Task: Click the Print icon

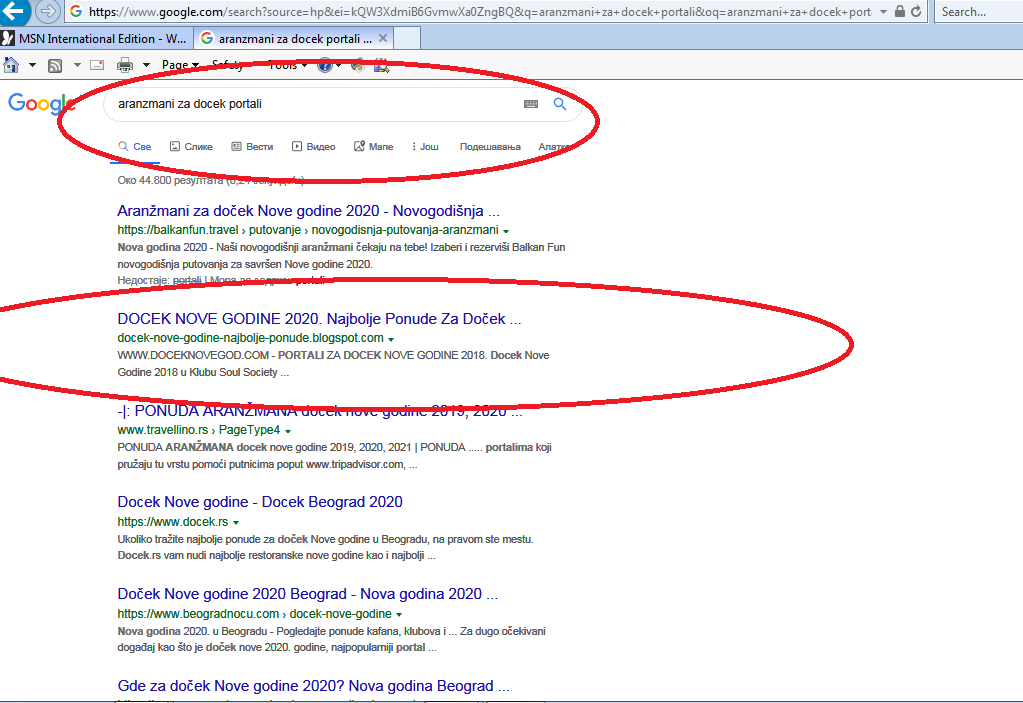Action: (125, 65)
